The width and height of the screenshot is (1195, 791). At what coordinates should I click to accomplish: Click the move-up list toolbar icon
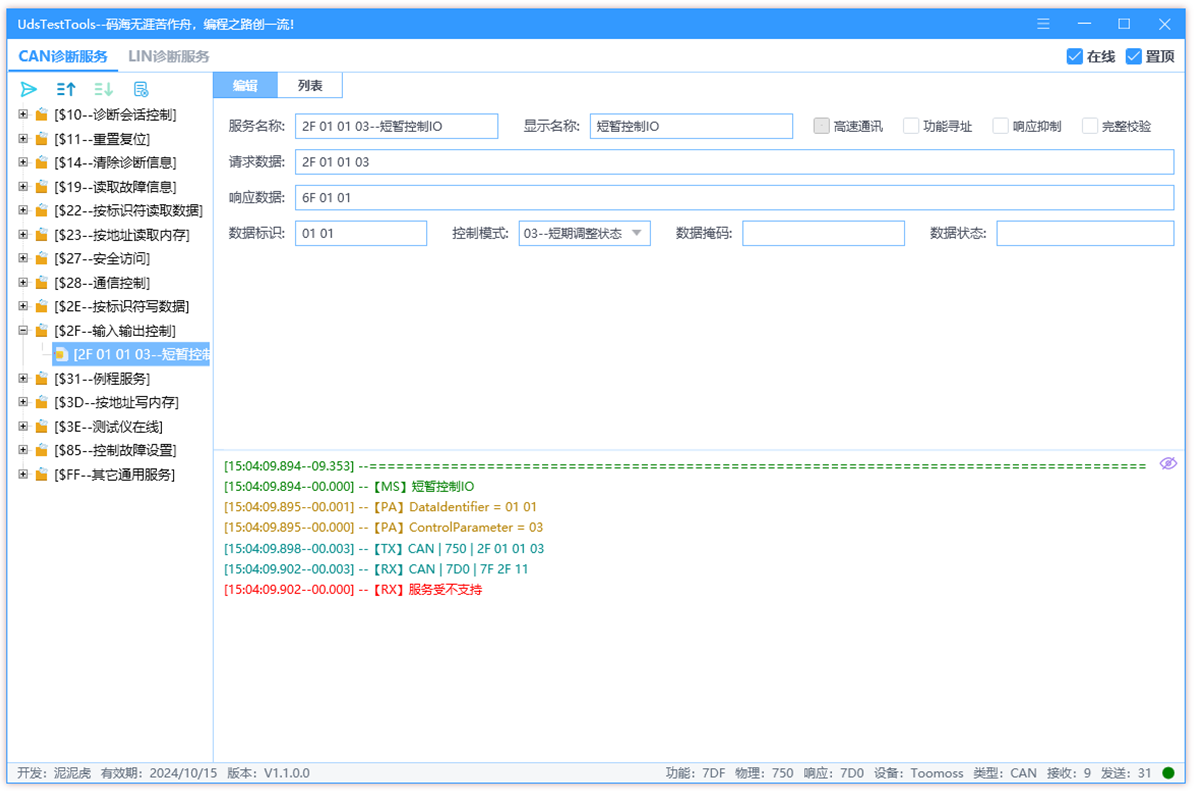(66, 89)
